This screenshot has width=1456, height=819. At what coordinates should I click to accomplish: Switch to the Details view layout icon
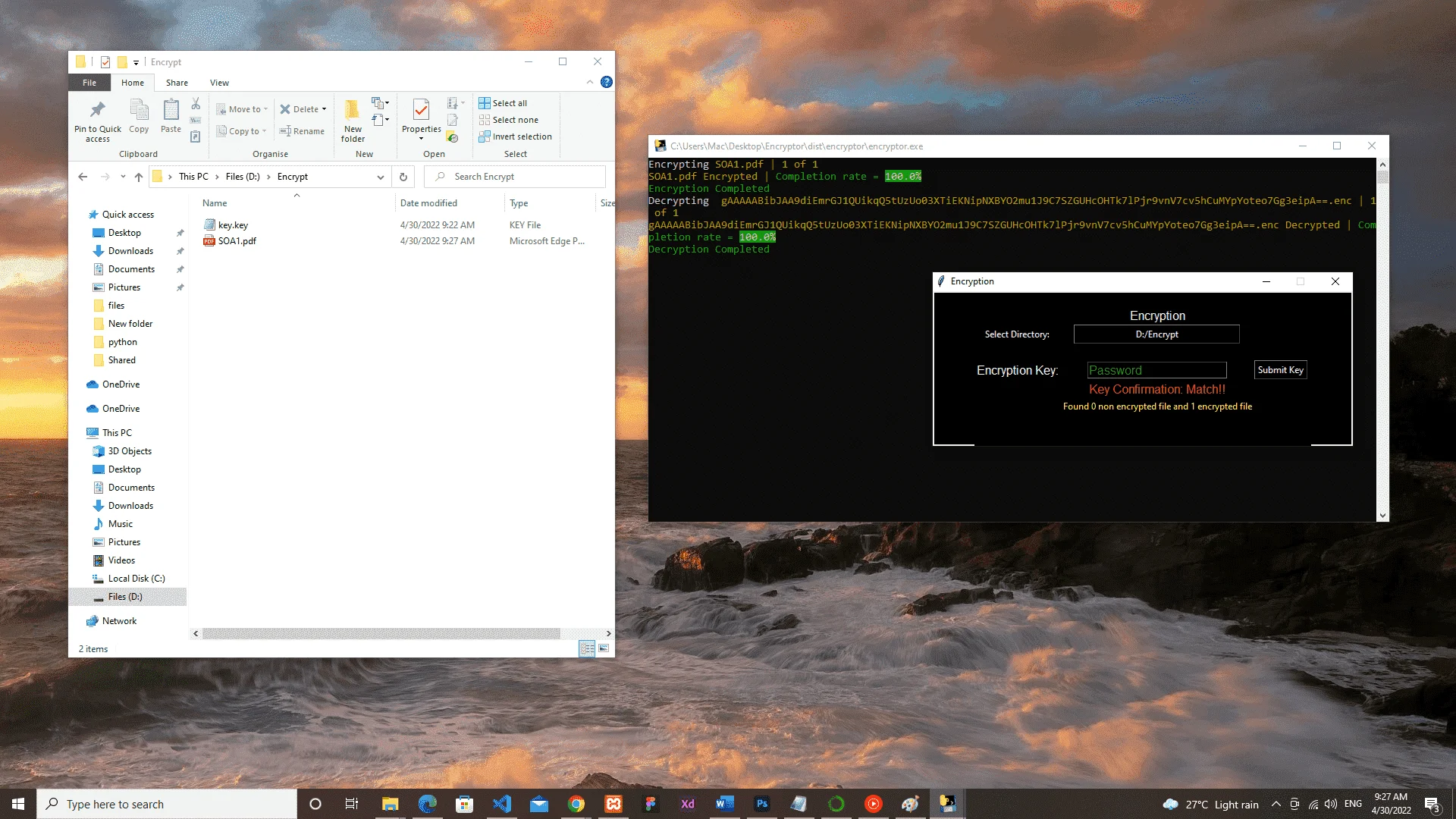587,648
